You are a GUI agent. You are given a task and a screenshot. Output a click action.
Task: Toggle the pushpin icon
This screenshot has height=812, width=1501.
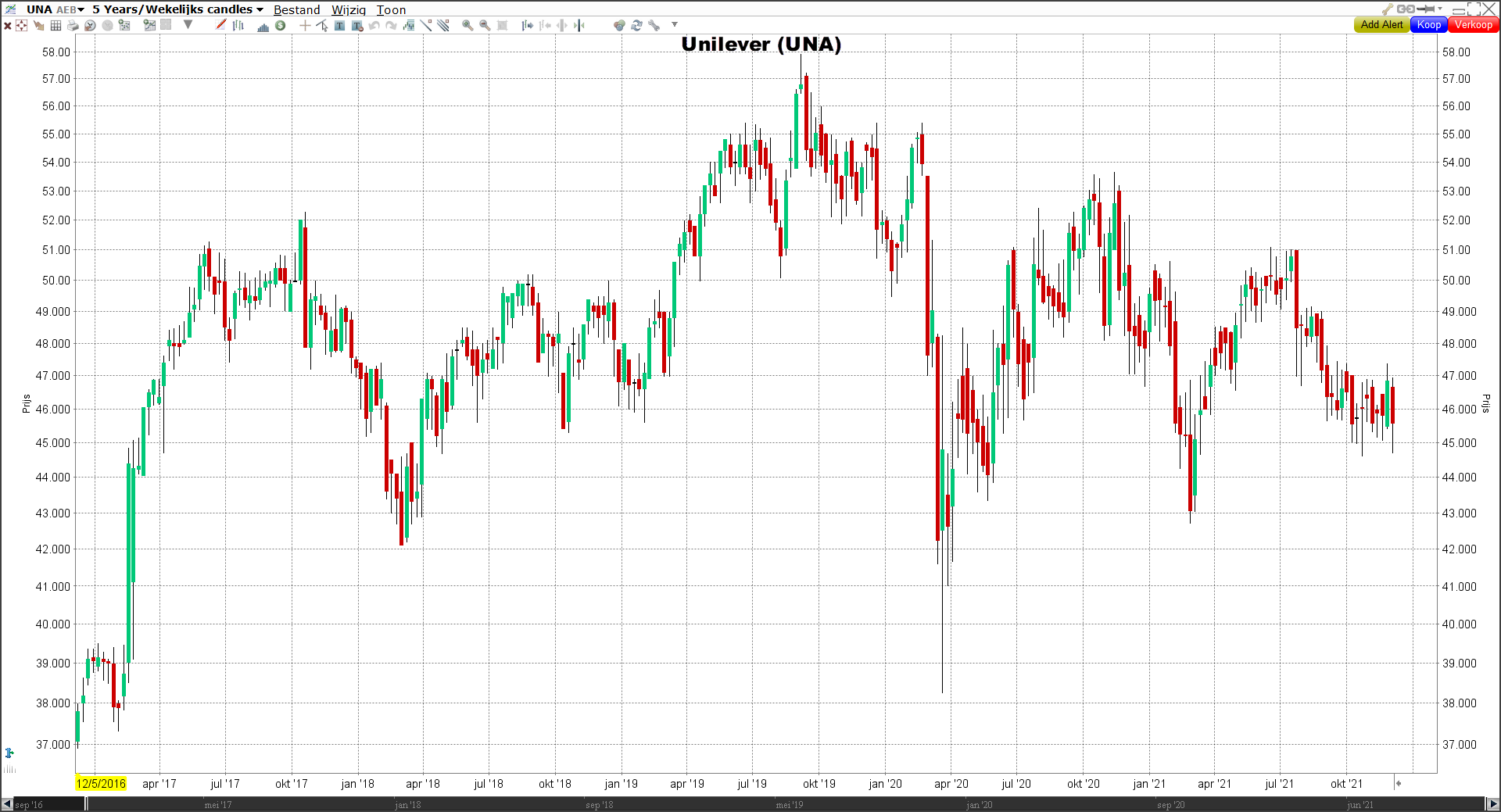click(x=1426, y=9)
